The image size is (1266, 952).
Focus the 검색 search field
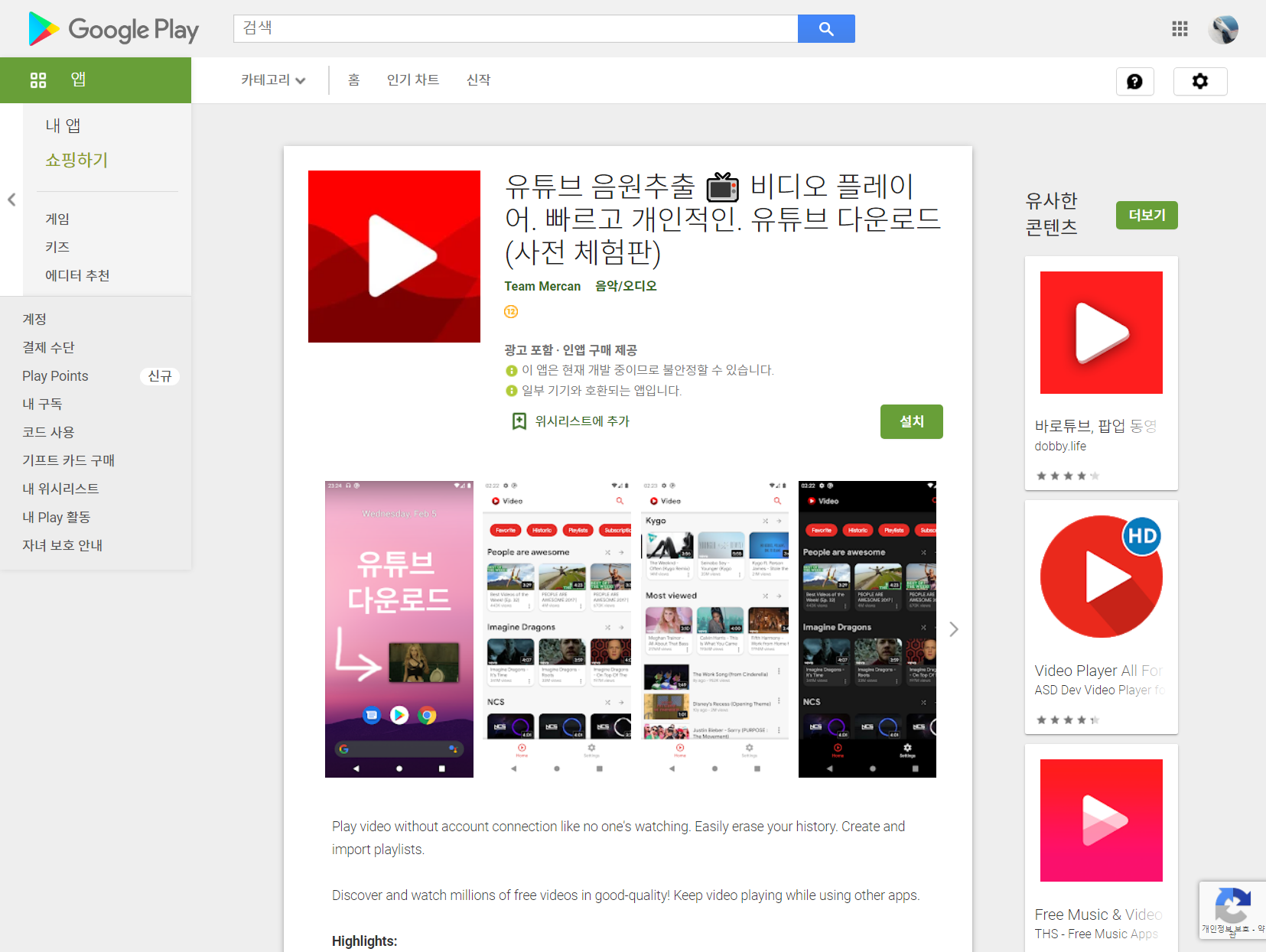pos(516,28)
